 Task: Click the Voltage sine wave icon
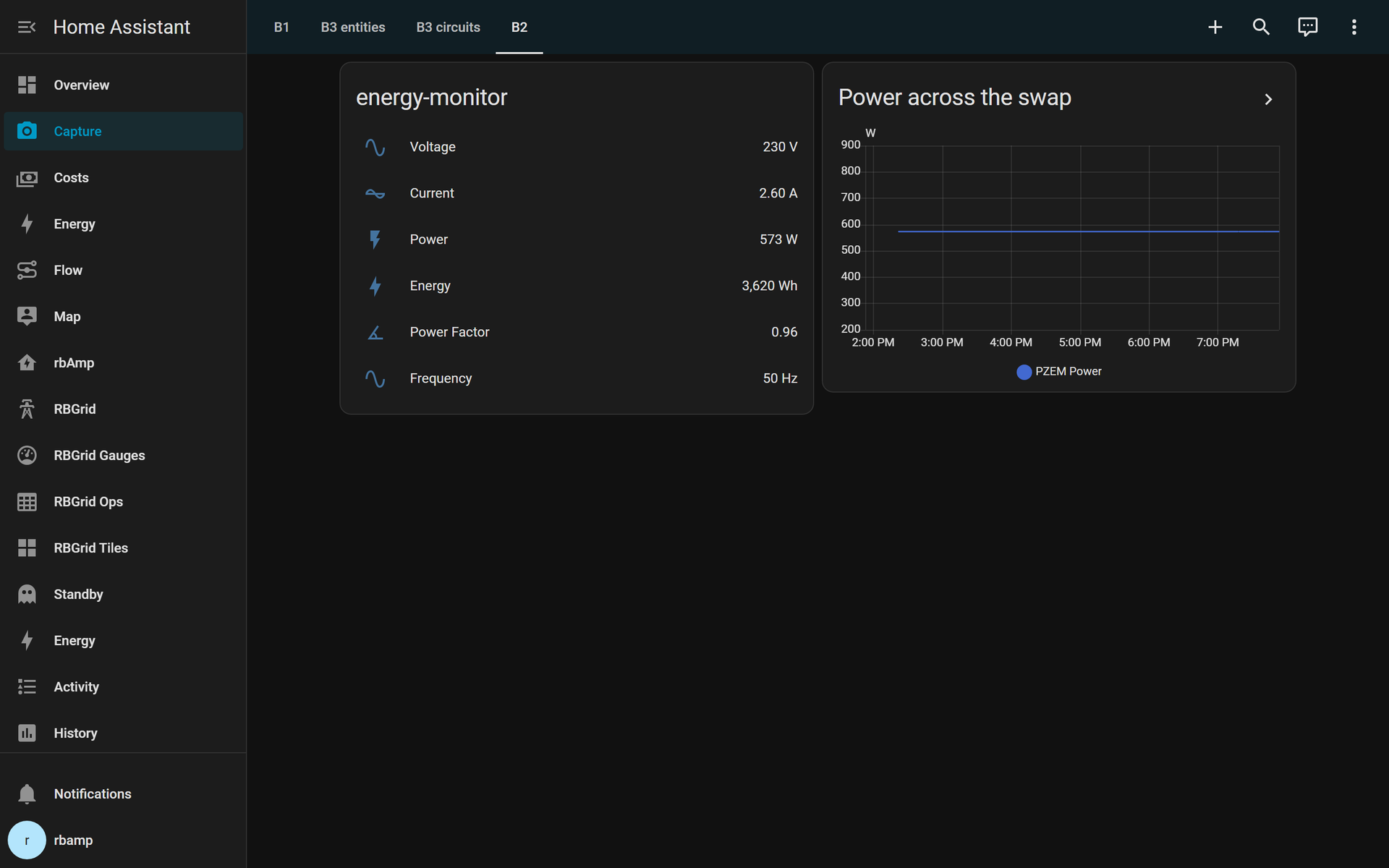[375, 147]
